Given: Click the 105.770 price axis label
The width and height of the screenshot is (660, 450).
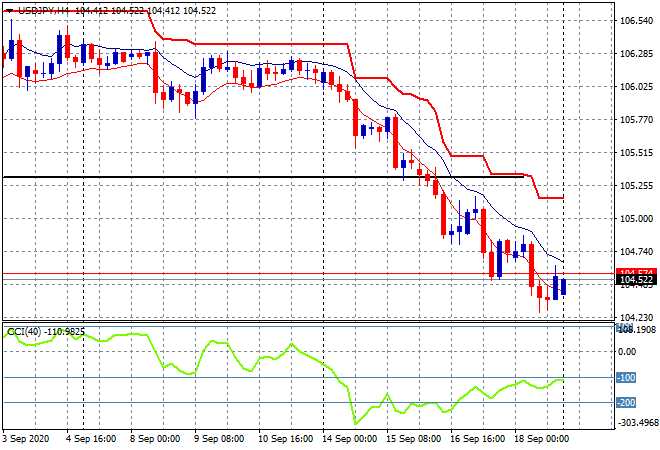Looking at the screenshot, I should coord(636,120).
